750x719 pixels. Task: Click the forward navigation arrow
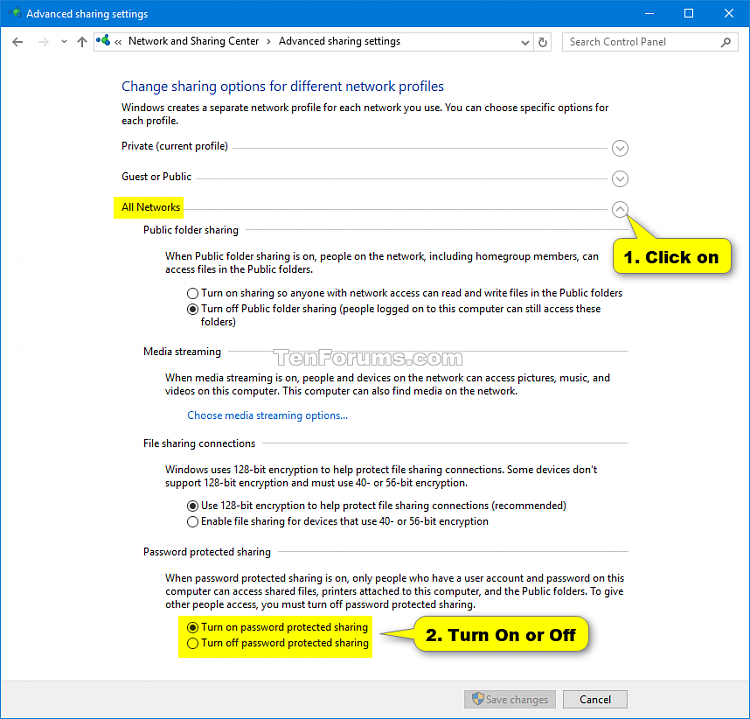point(44,42)
